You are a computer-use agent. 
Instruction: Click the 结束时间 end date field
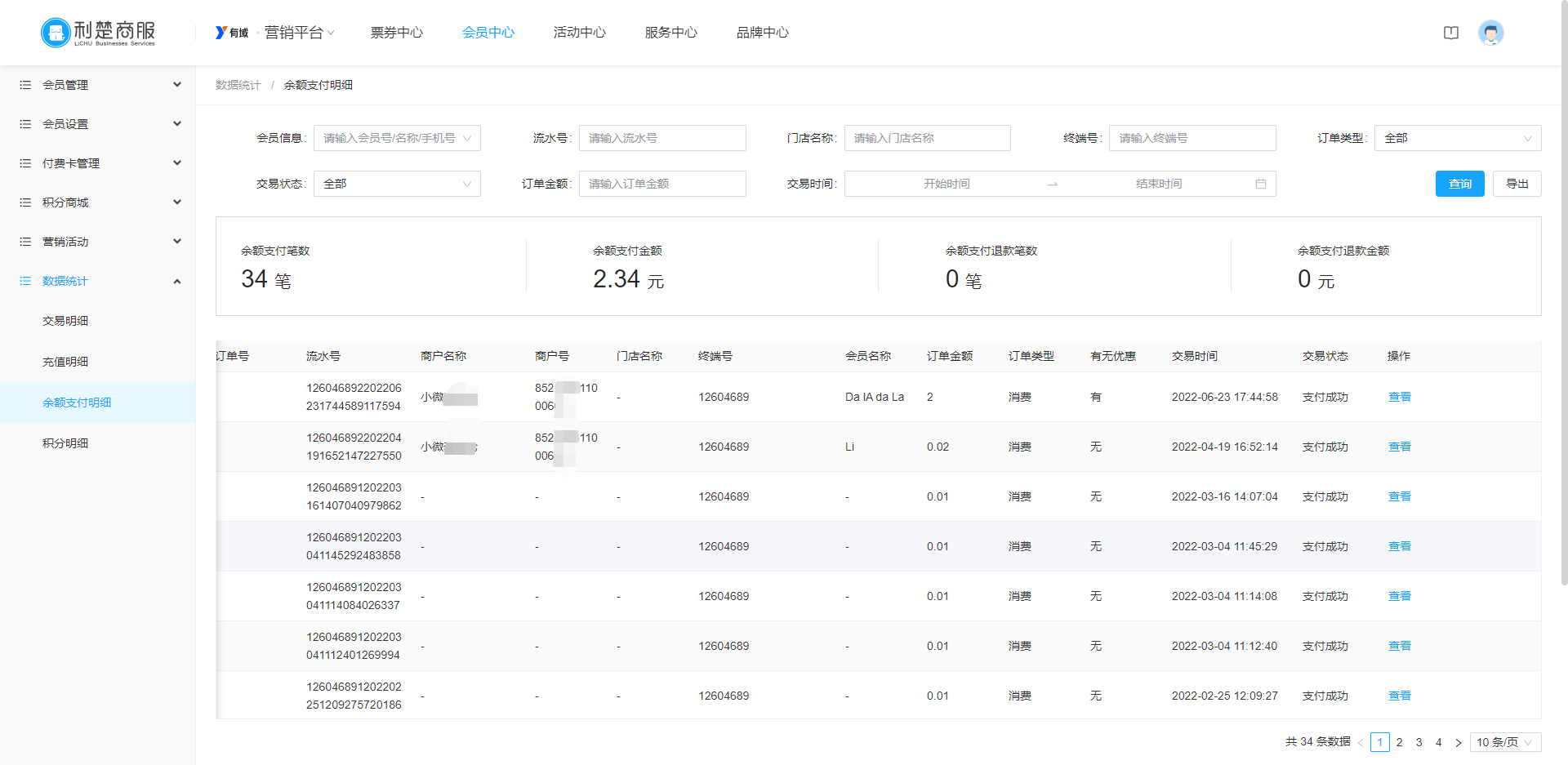coord(1159,184)
